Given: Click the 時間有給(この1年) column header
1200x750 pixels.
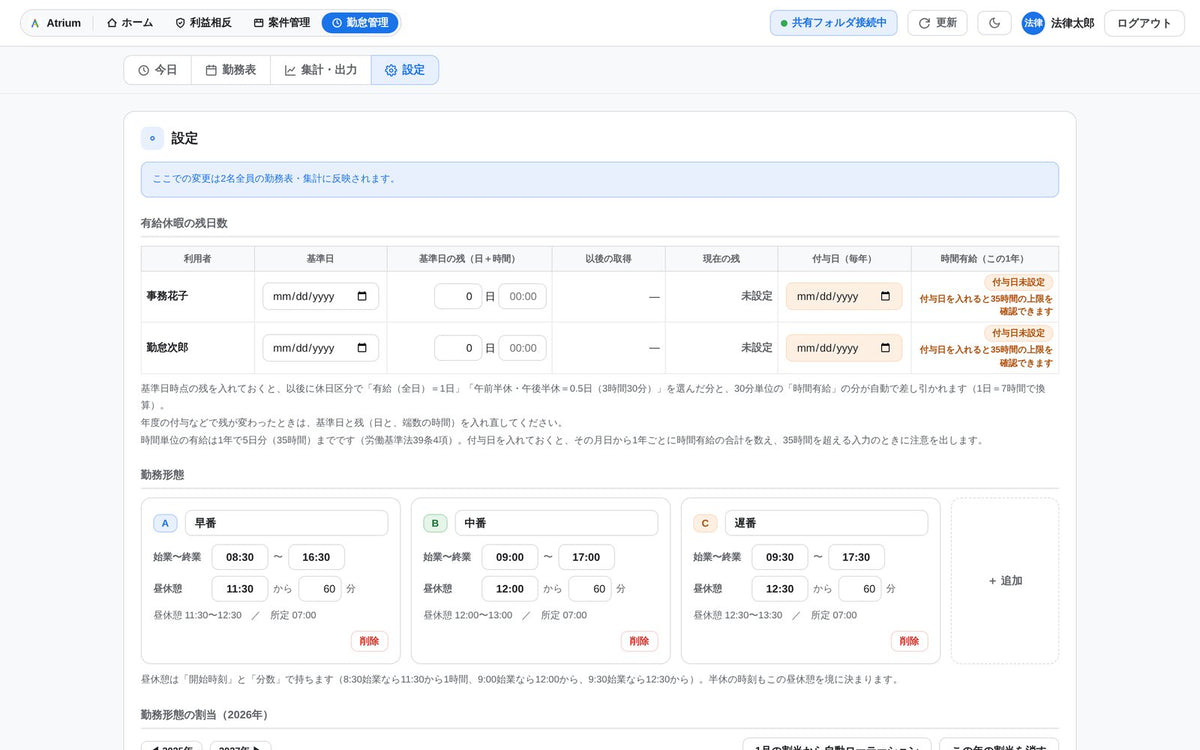Looking at the screenshot, I should pos(985,259).
